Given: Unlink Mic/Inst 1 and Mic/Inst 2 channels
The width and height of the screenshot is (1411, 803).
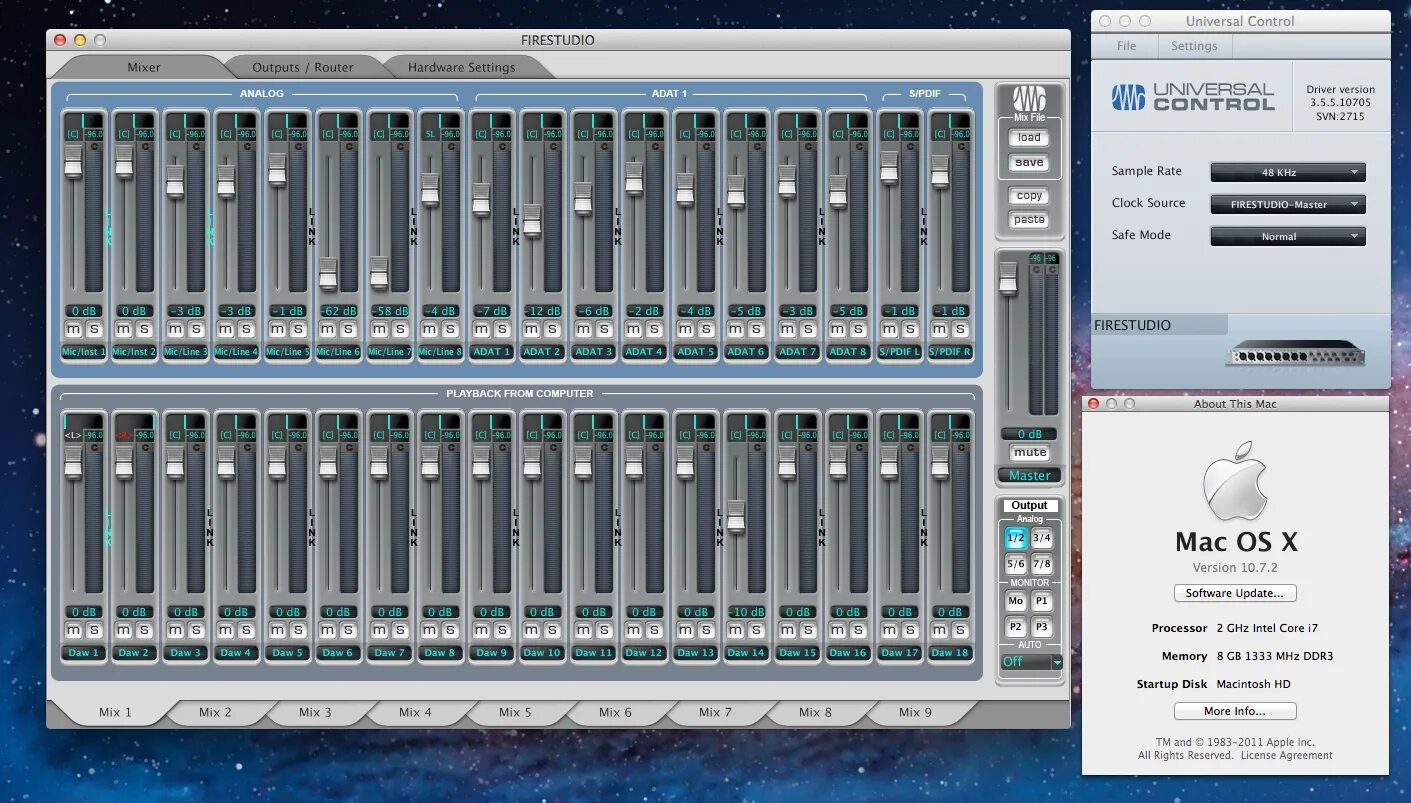Looking at the screenshot, I should [x=108, y=226].
